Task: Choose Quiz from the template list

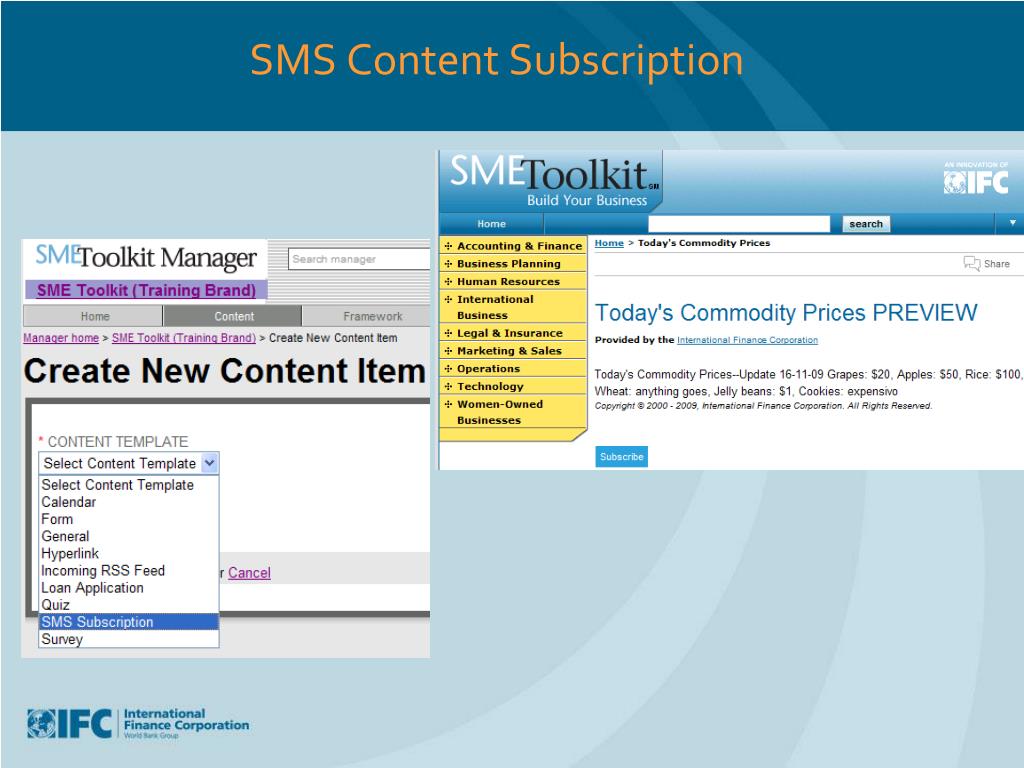Action: 56,605
